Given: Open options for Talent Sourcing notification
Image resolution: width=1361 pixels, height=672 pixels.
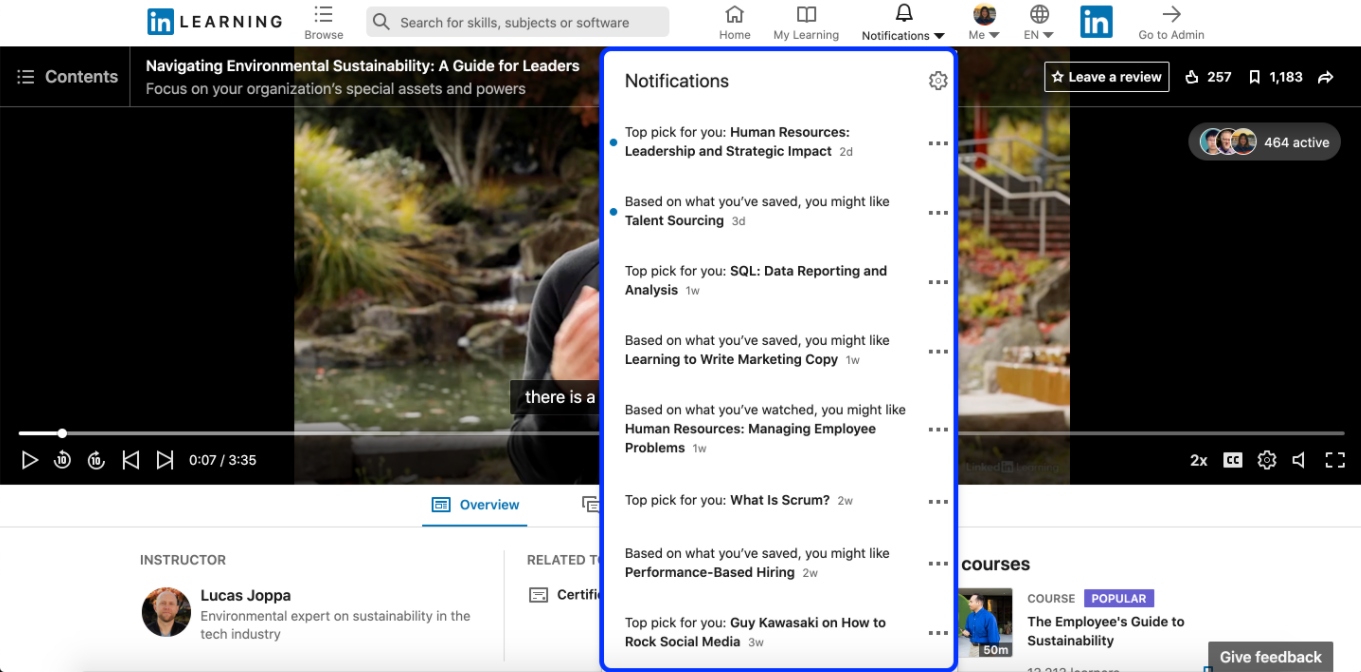Looking at the screenshot, I should pos(938,213).
